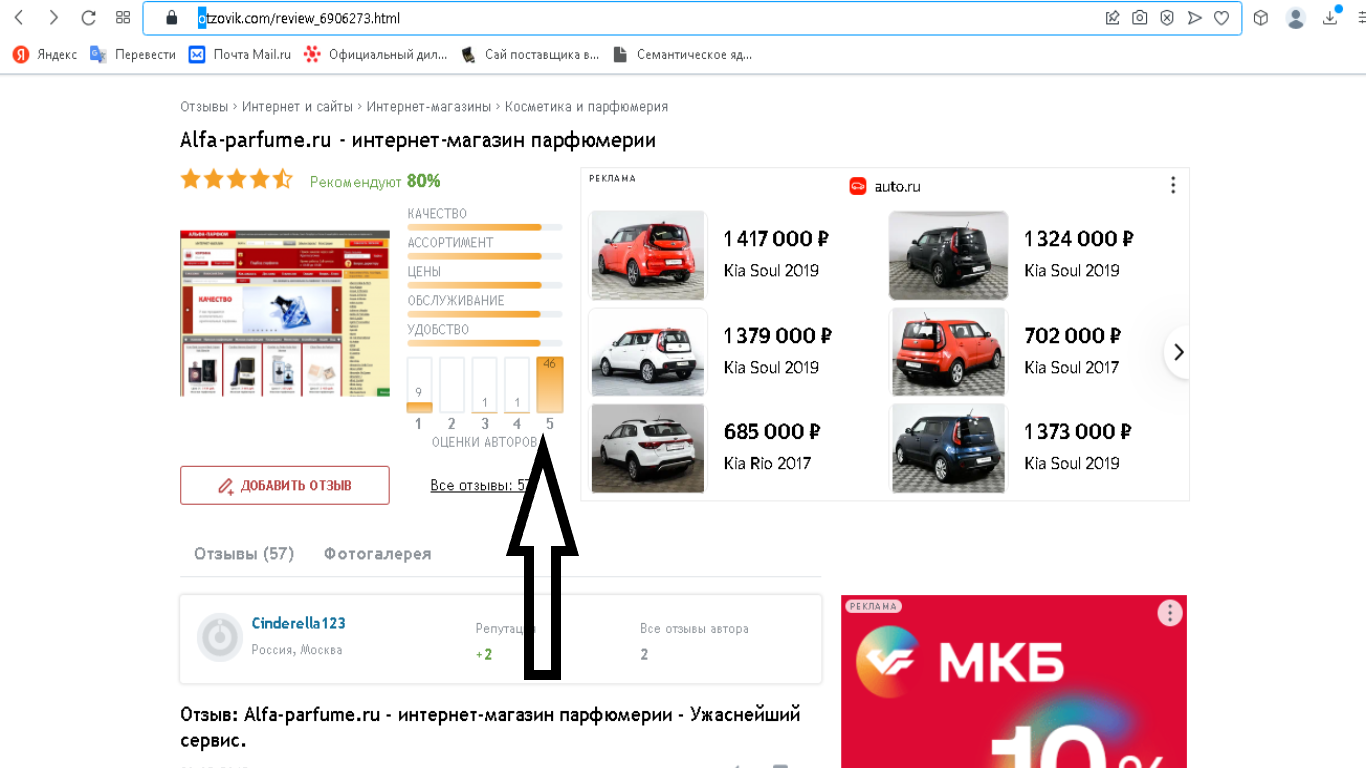
Task: Select rating 3 histogram column
Action: [x=484, y=385]
